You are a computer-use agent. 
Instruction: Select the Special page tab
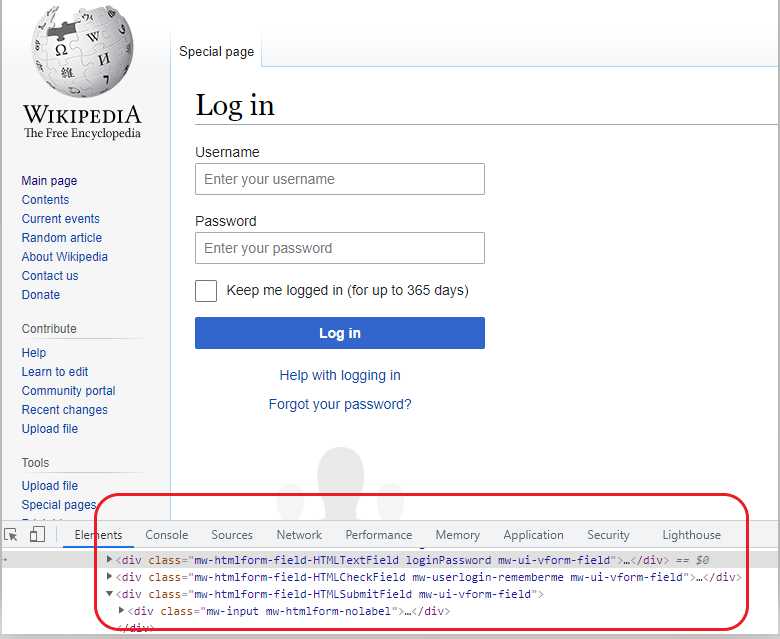pos(216,52)
